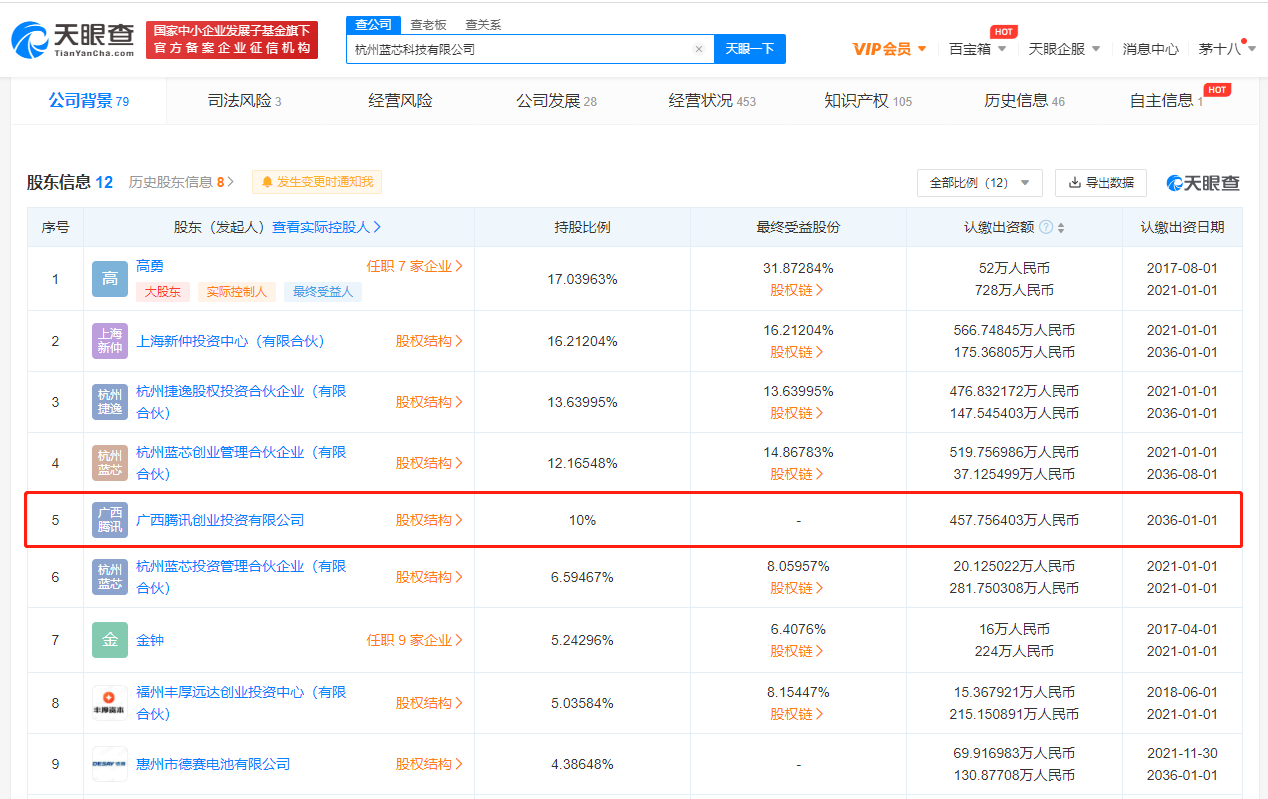
Task: Open the TianYanCha logo homepage
Action: 73,39
